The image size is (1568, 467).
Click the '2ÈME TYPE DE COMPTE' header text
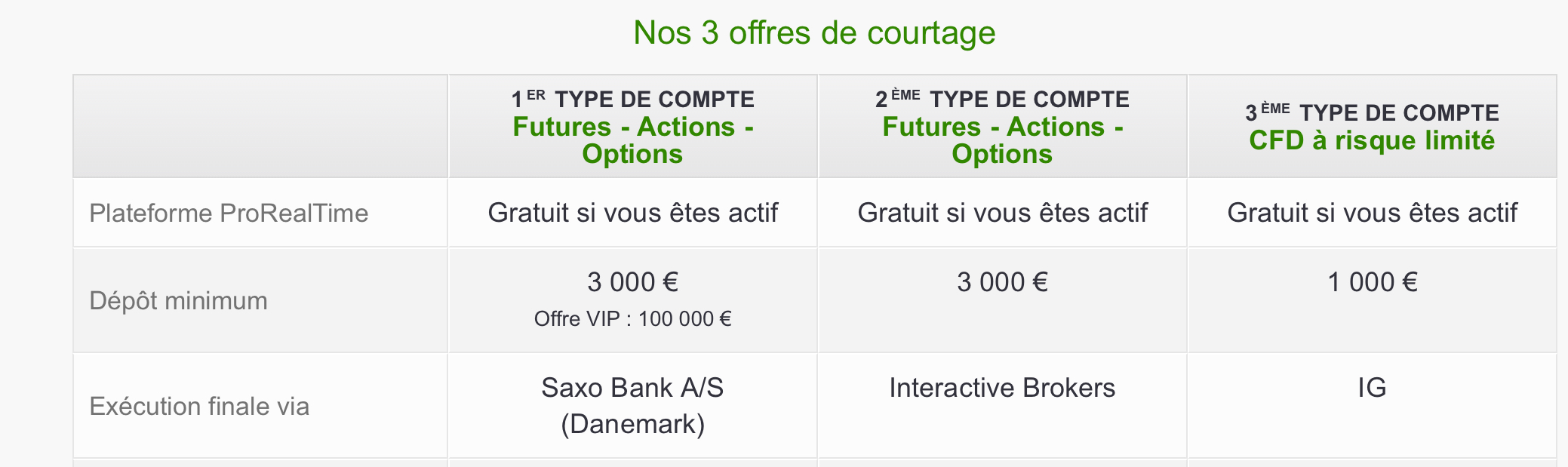[1002, 99]
